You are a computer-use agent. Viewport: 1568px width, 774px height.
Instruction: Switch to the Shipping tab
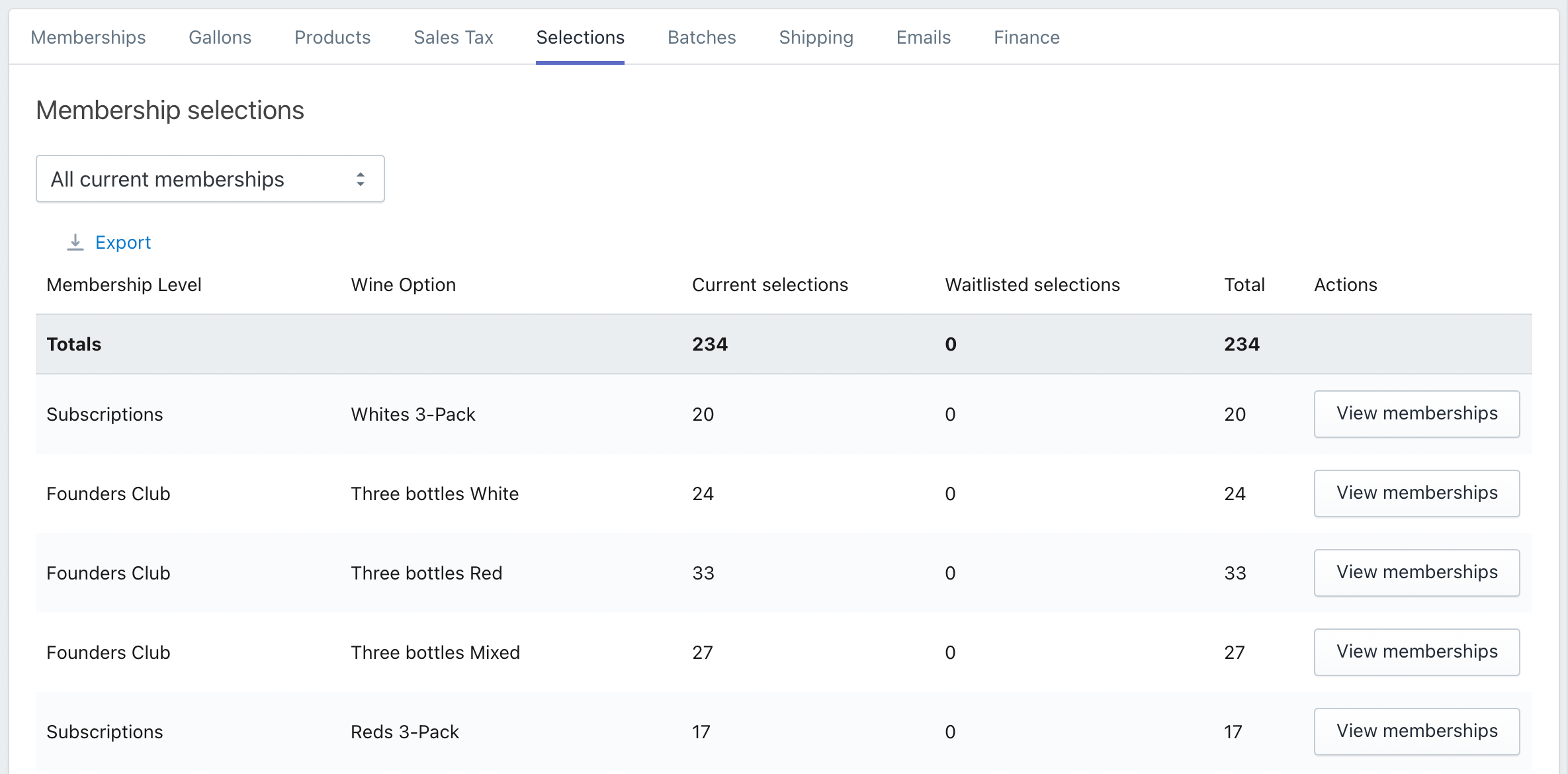tap(816, 38)
